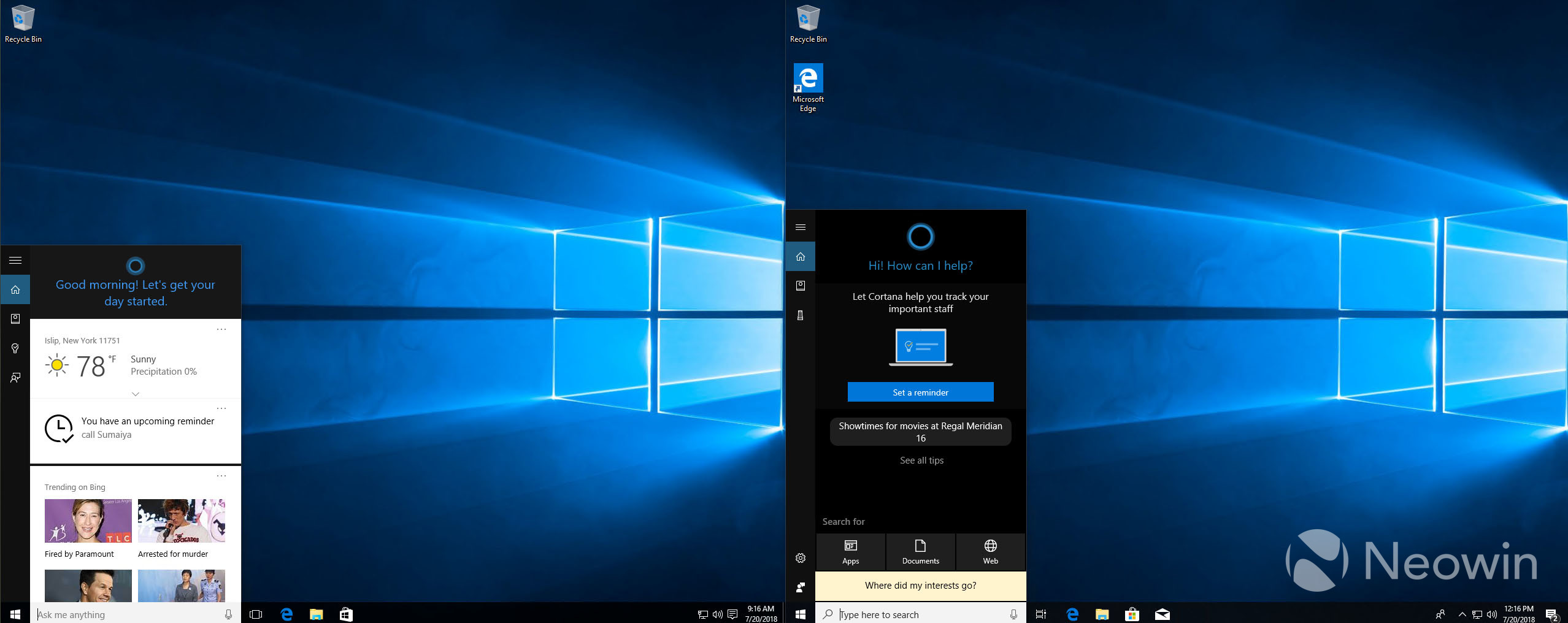Viewport: 1568px width, 623px height.
Task: Open options ellipsis on the weather card
Action: click(x=221, y=329)
